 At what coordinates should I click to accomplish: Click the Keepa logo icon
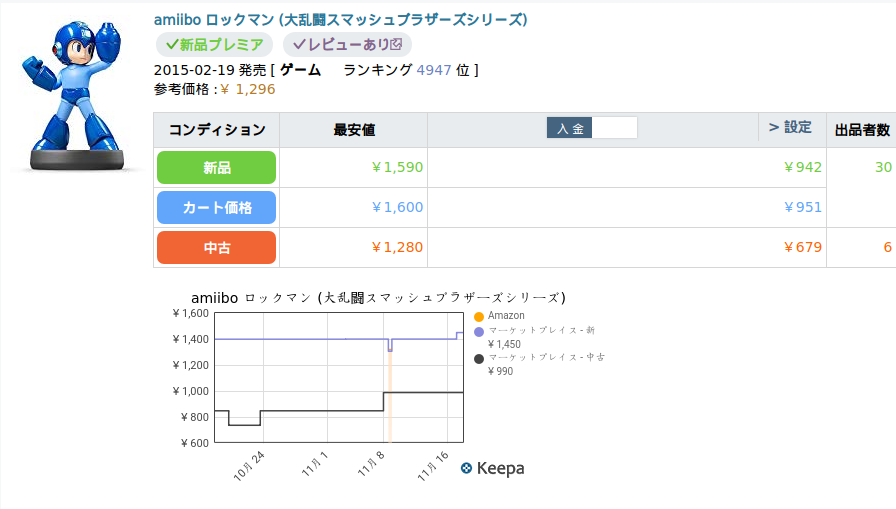tap(467, 468)
